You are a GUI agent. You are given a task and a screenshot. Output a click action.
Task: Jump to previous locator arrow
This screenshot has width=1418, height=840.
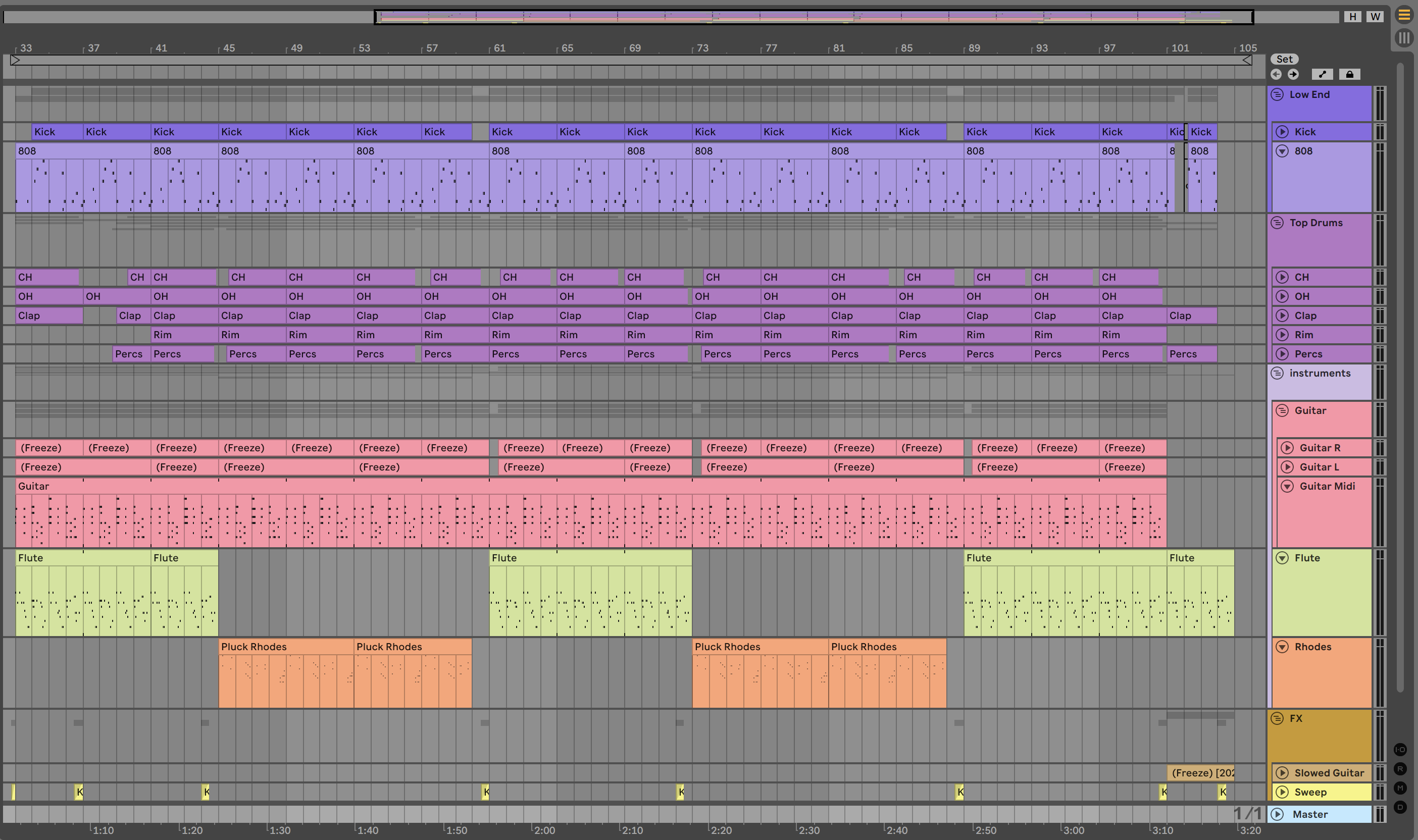point(1276,74)
